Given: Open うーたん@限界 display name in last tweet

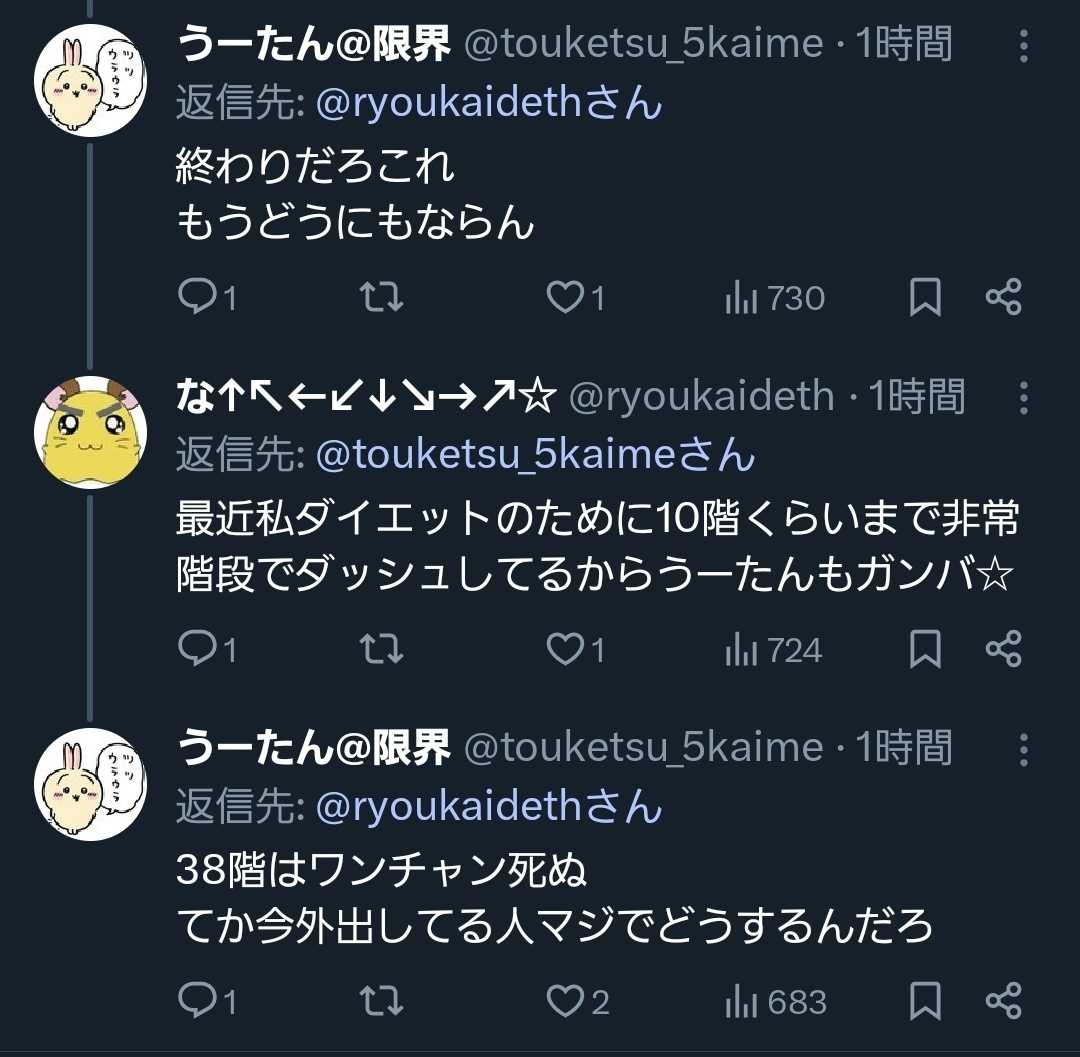Looking at the screenshot, I should coord(313,748).
